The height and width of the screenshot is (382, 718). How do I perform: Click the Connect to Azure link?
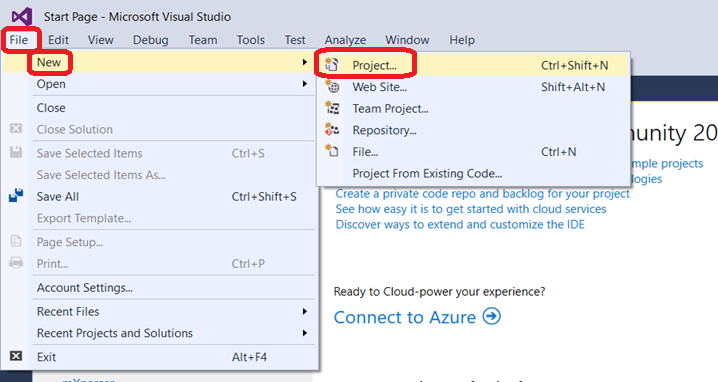click(x=405, y=317)
